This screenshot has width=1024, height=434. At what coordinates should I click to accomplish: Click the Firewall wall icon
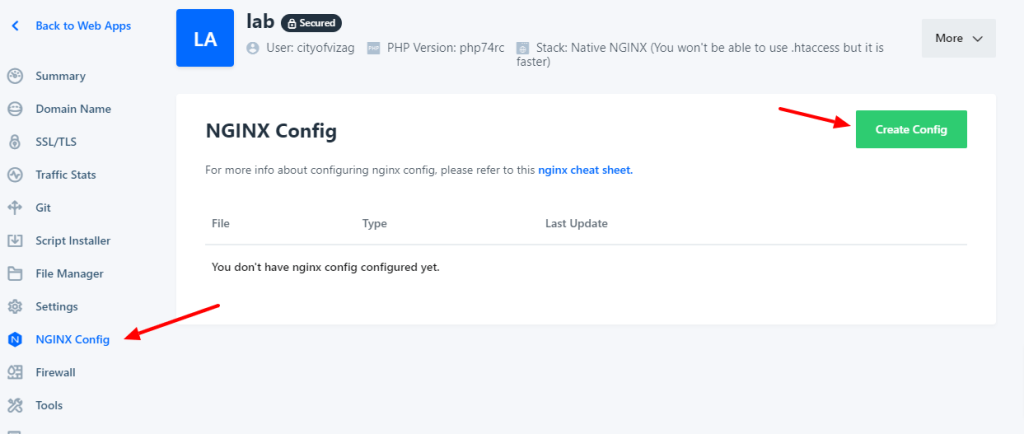tap(15, 373)
